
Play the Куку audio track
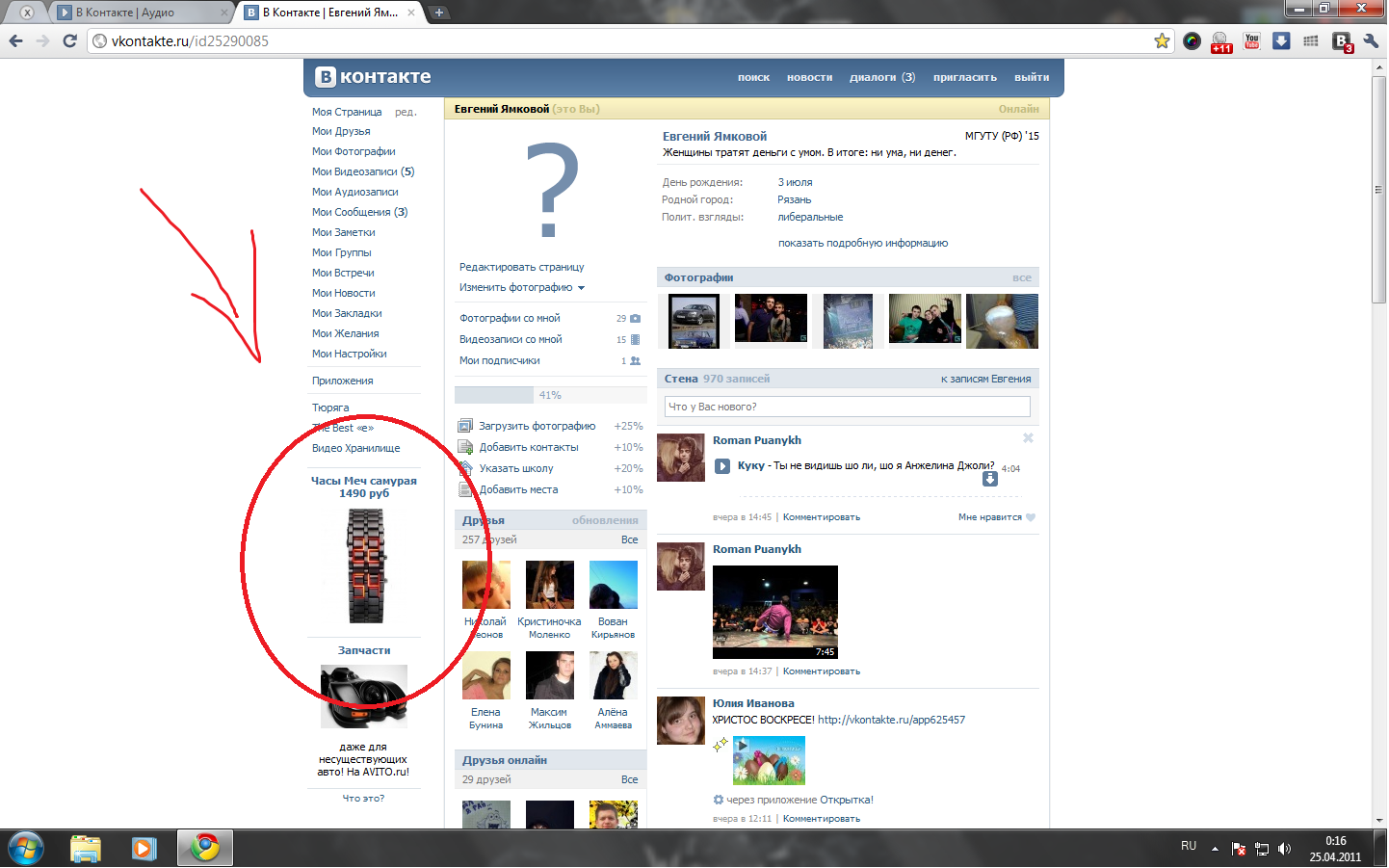(722, 466)
